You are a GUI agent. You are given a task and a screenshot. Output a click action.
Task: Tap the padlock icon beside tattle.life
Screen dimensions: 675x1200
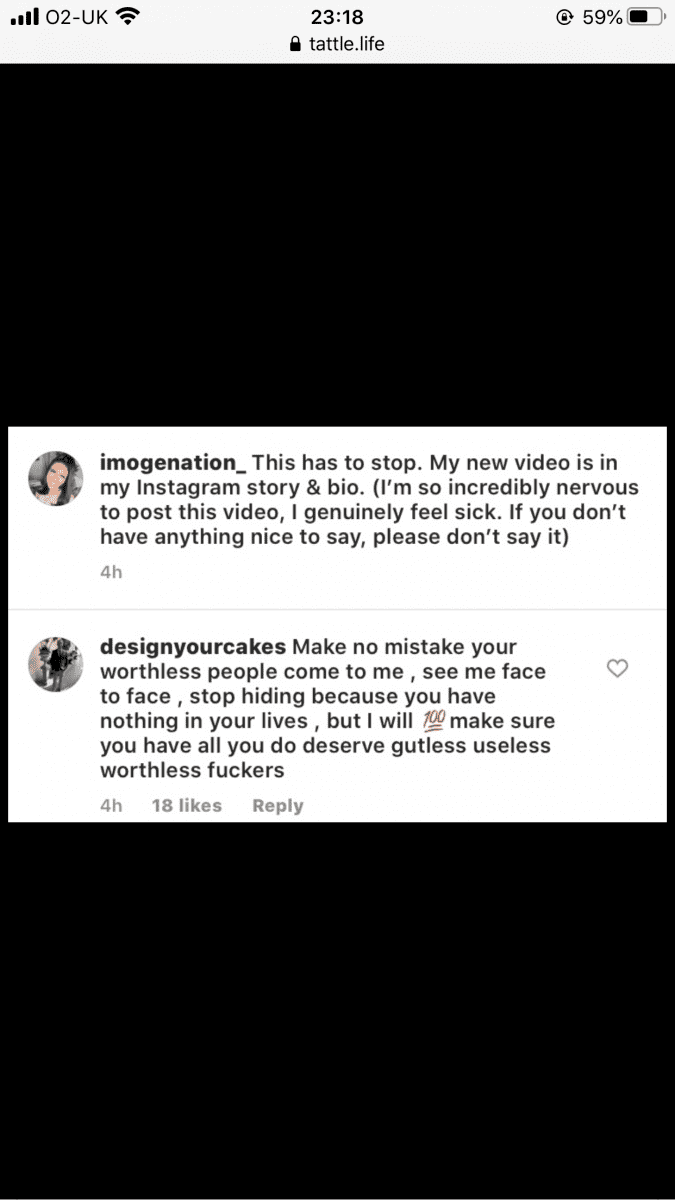(x=294, y=44)
